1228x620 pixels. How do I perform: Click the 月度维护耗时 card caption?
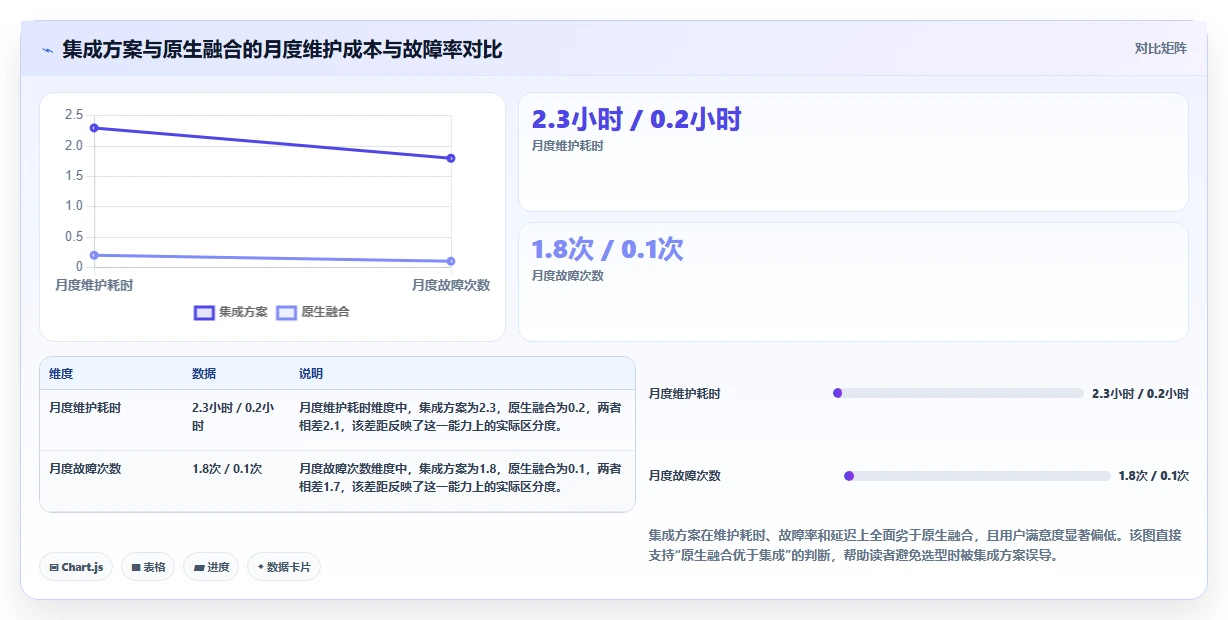click(x=568, y=146)
